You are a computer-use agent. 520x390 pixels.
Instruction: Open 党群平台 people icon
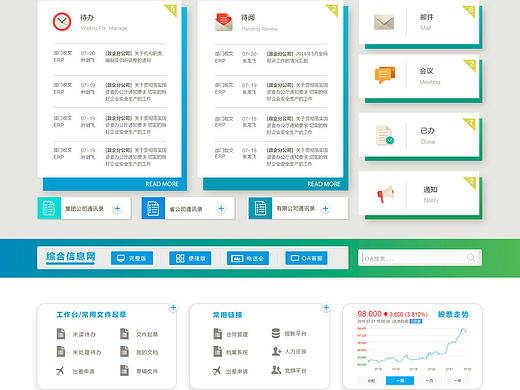(276, 370)
